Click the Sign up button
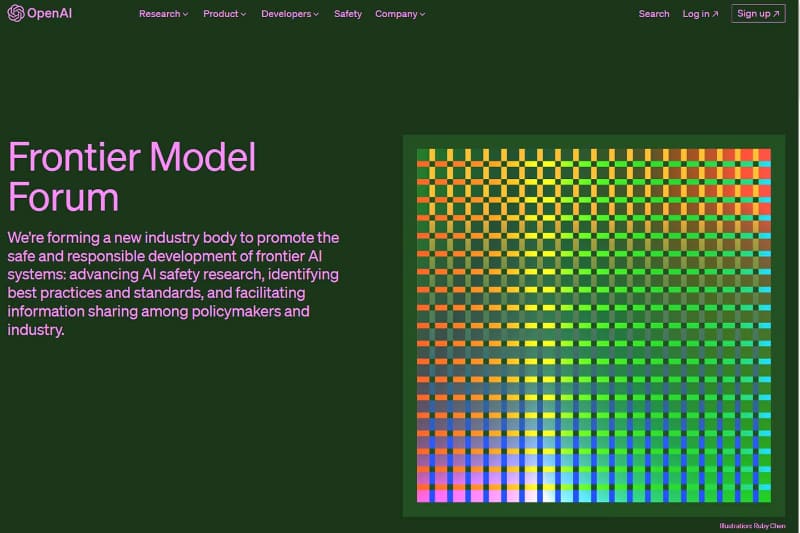 pyautogui.click(x=758, y=14)
